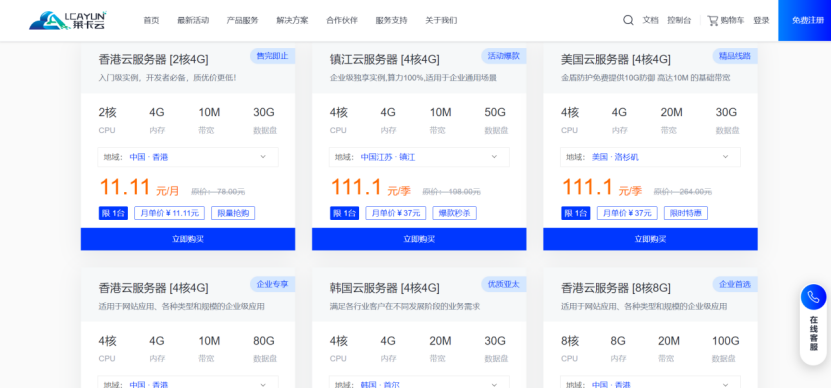
Task: Click the 企业首选 badge
Action: click(735, 284)
